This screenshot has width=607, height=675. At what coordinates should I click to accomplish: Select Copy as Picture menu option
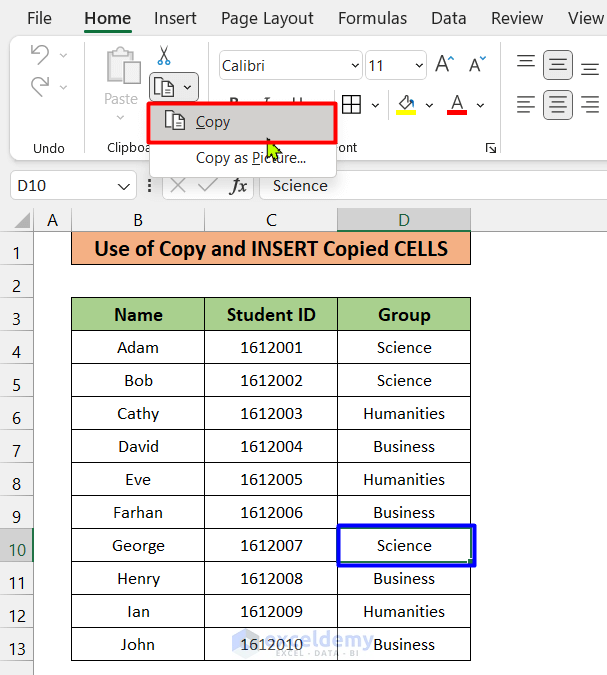250,157
